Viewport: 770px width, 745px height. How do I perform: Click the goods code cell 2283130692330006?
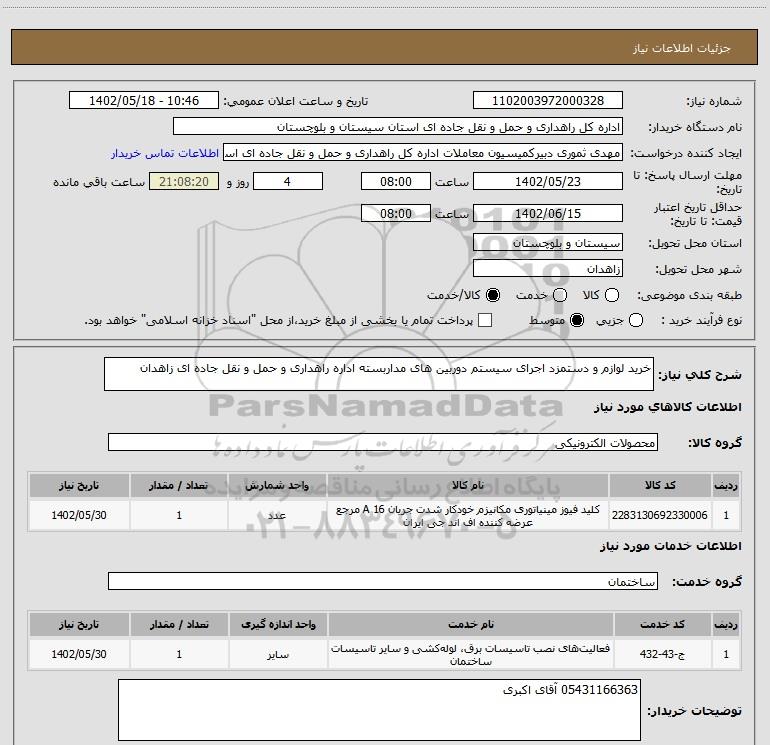point(660,515)
